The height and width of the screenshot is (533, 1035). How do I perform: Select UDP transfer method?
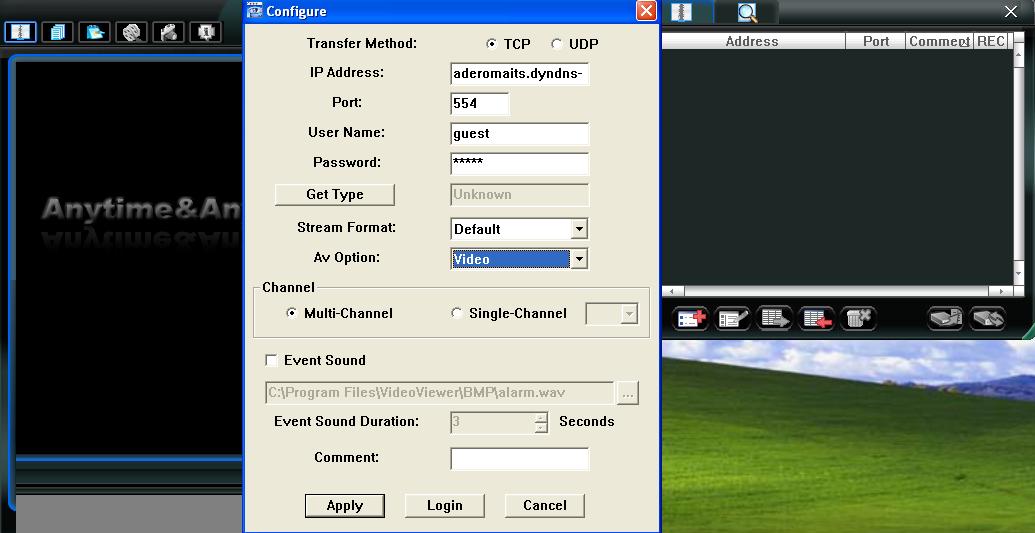point(556,44)
